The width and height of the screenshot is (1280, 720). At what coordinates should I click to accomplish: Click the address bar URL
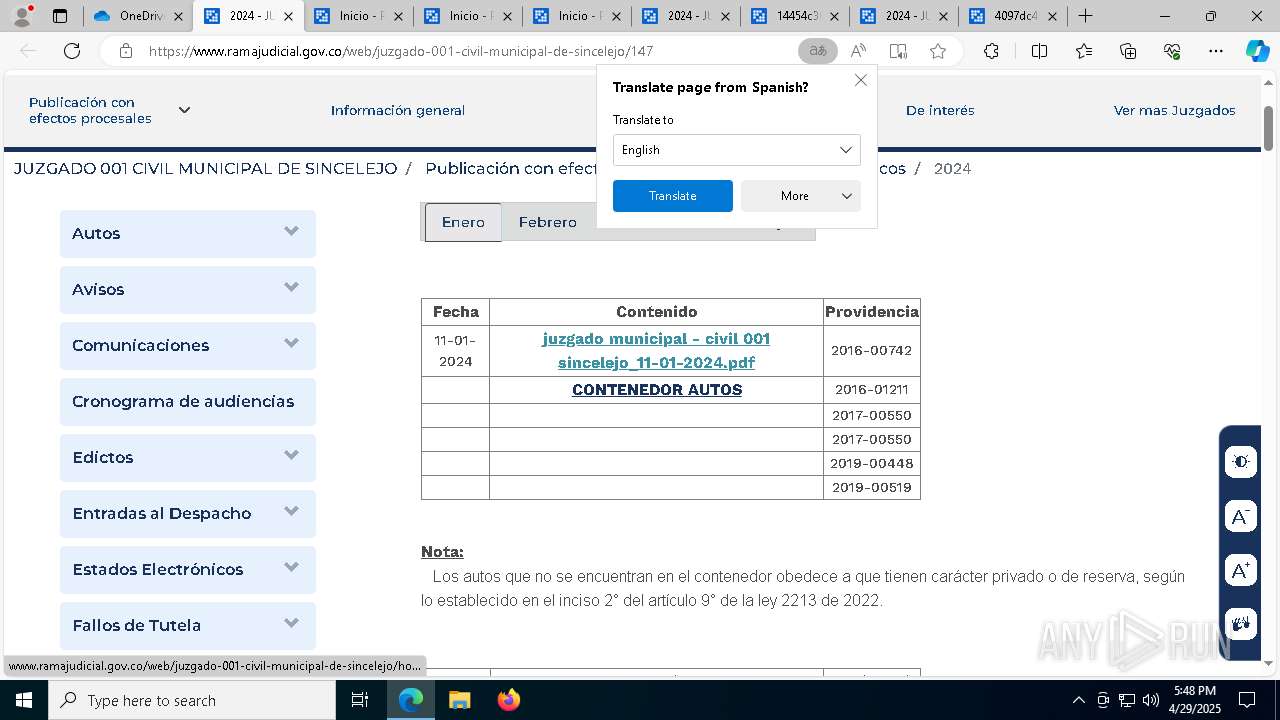400,51
